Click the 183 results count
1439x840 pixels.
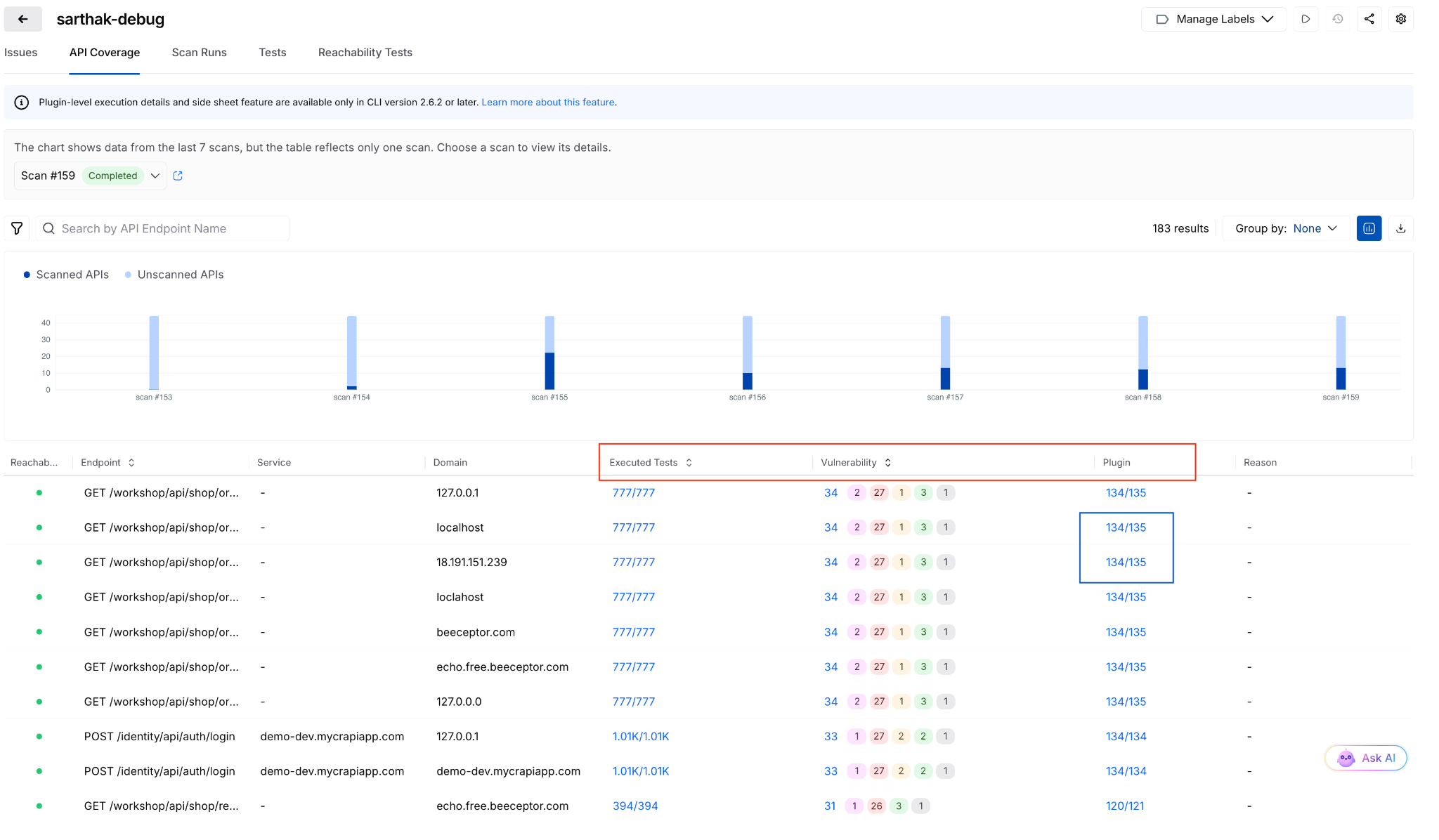[x=1180, y=228]
